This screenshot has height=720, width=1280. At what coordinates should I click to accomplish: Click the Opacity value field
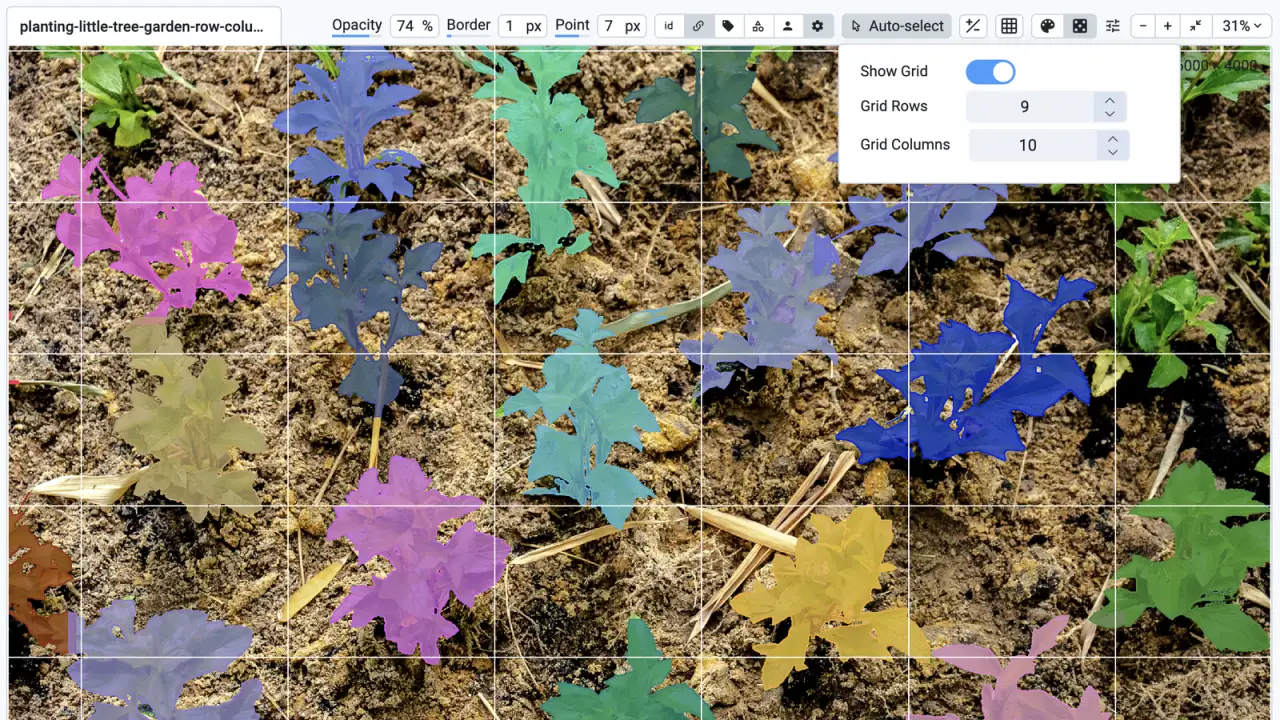(414, 26)
